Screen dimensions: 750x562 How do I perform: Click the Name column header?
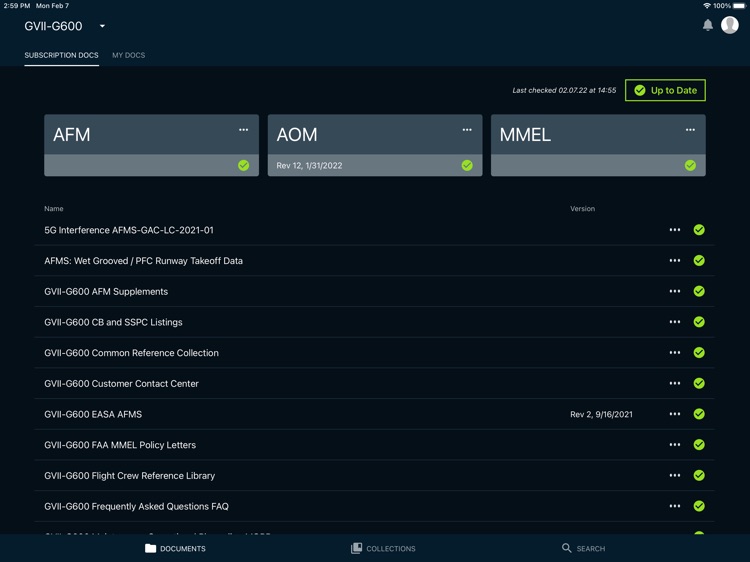coord(54,209)
